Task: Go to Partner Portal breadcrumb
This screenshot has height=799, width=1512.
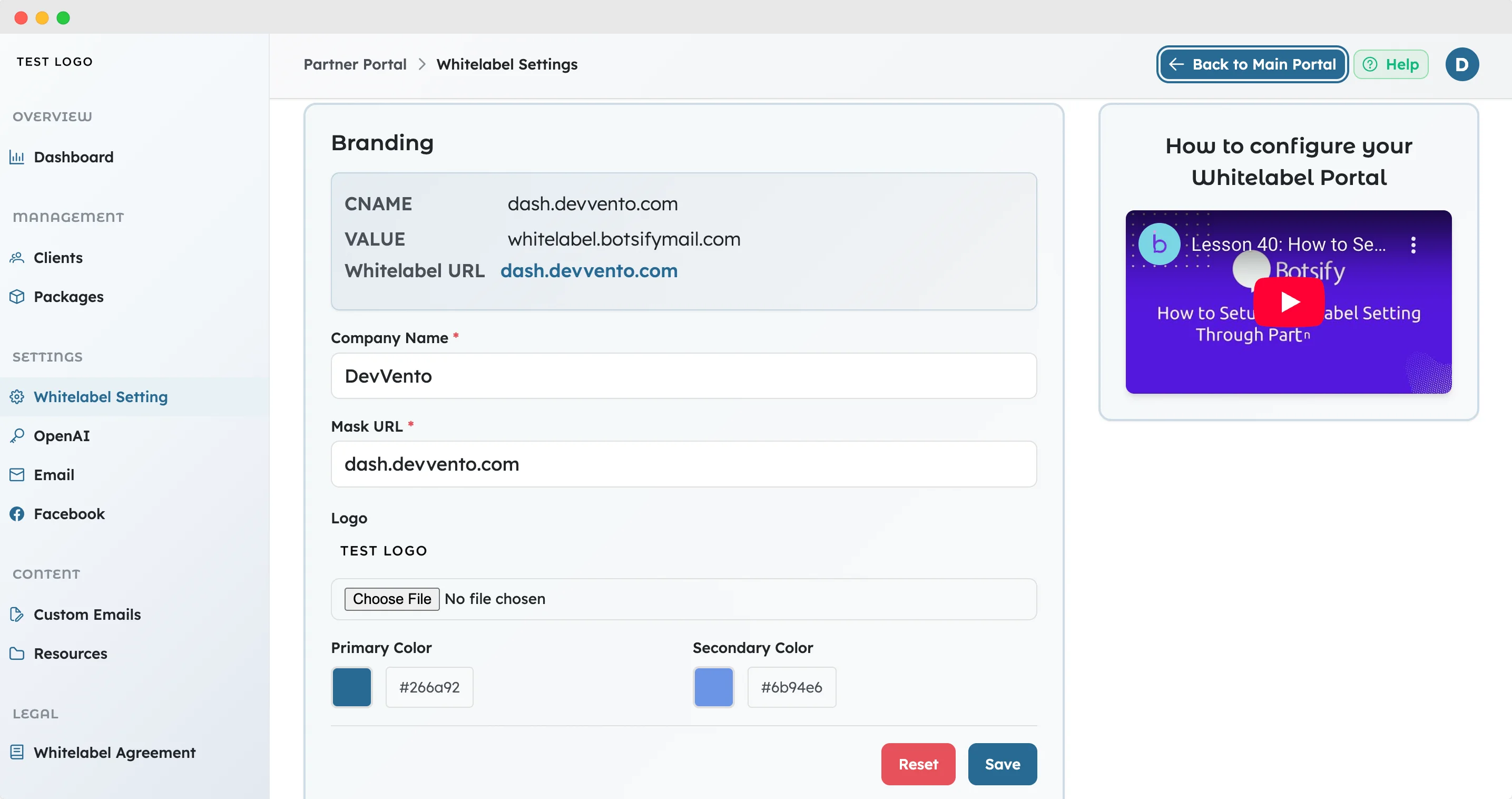Action: click(x=355, y=65)
